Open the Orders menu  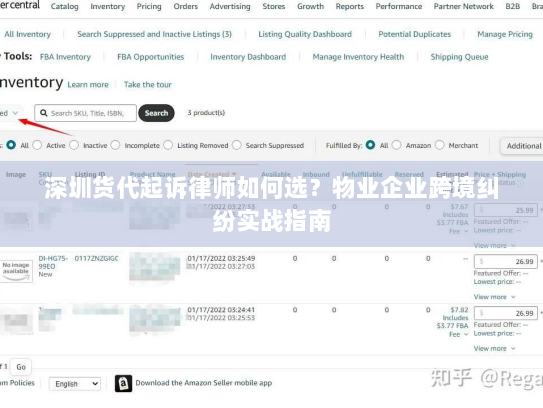coord(186,7)
